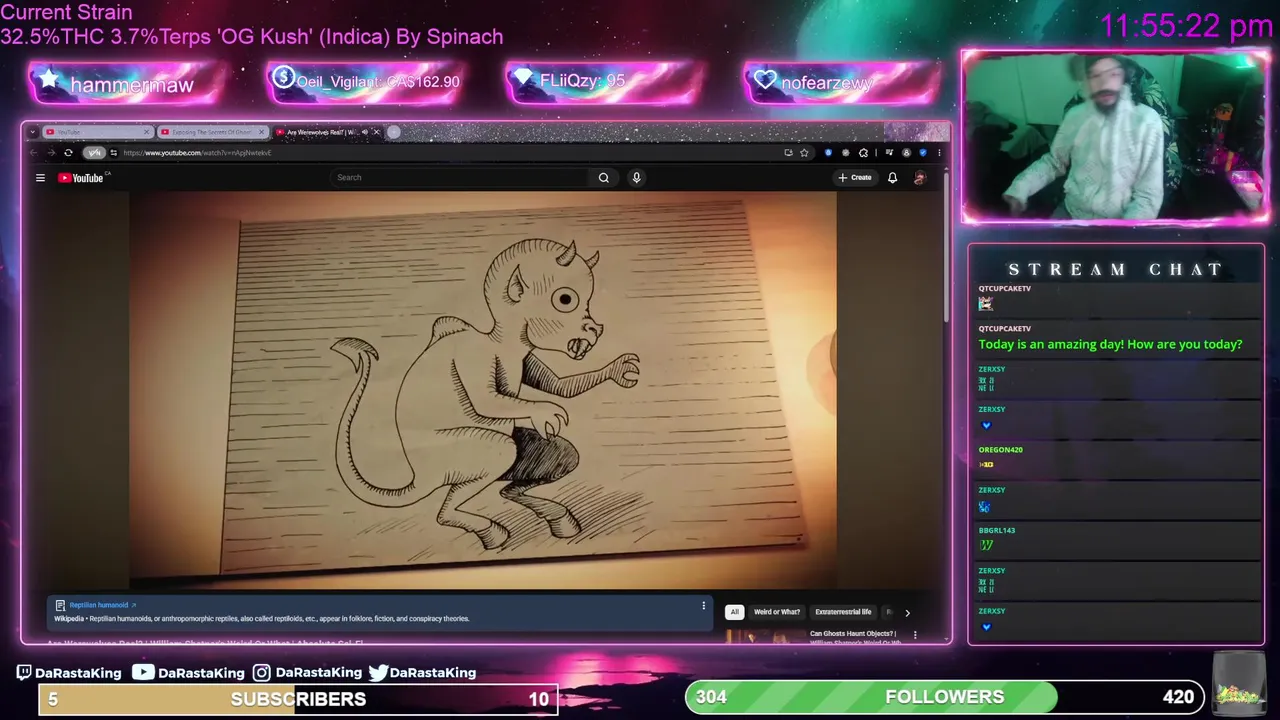The image size is (1280, 720).
Task: Click nofearzewy heart badge
Action: point(841,82)
